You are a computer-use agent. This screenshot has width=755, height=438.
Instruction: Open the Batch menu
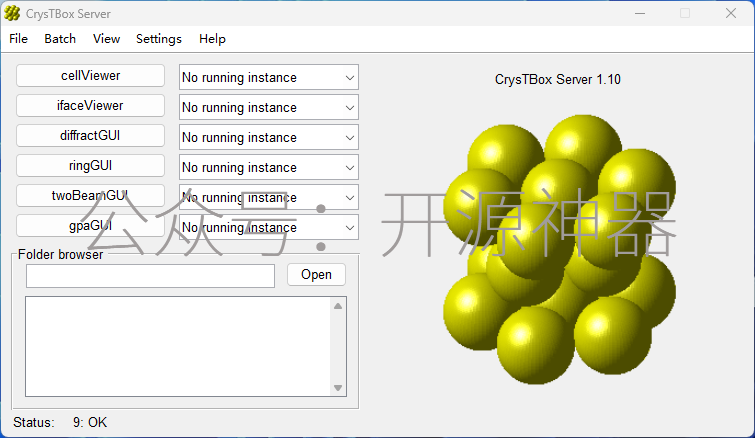[60, 39]
